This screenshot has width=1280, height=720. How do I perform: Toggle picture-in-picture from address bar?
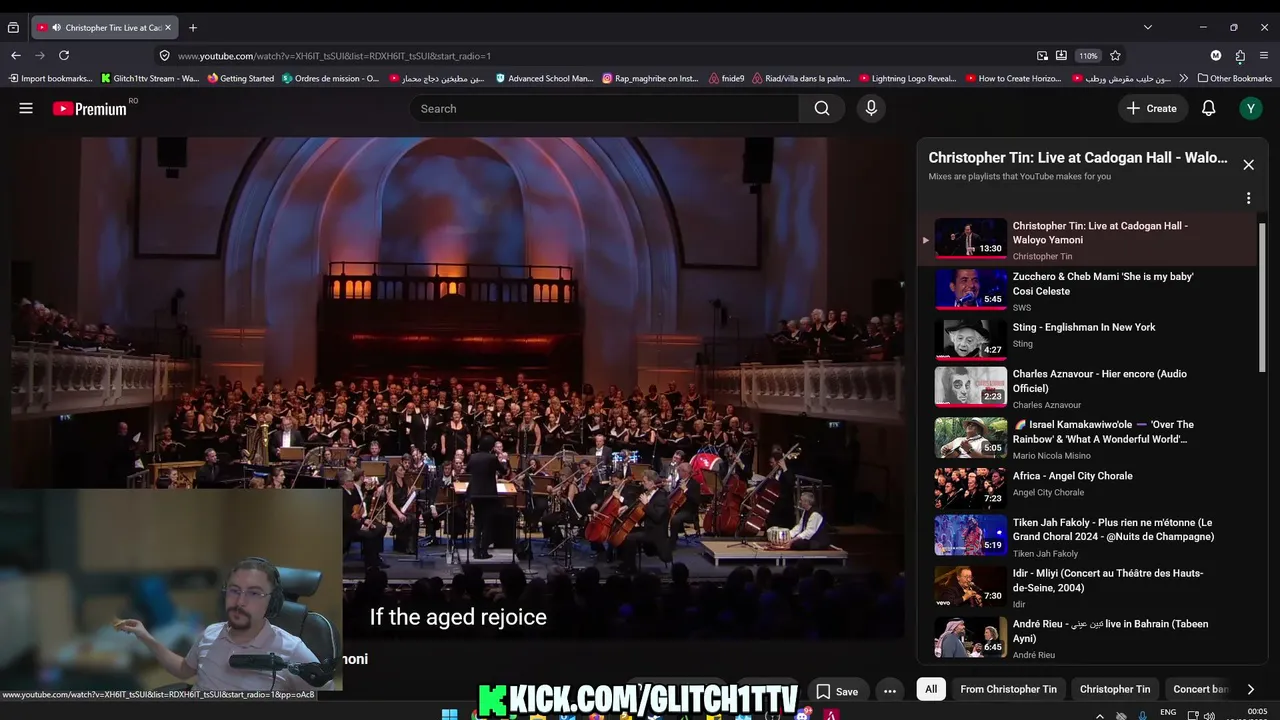[1042, 56]
